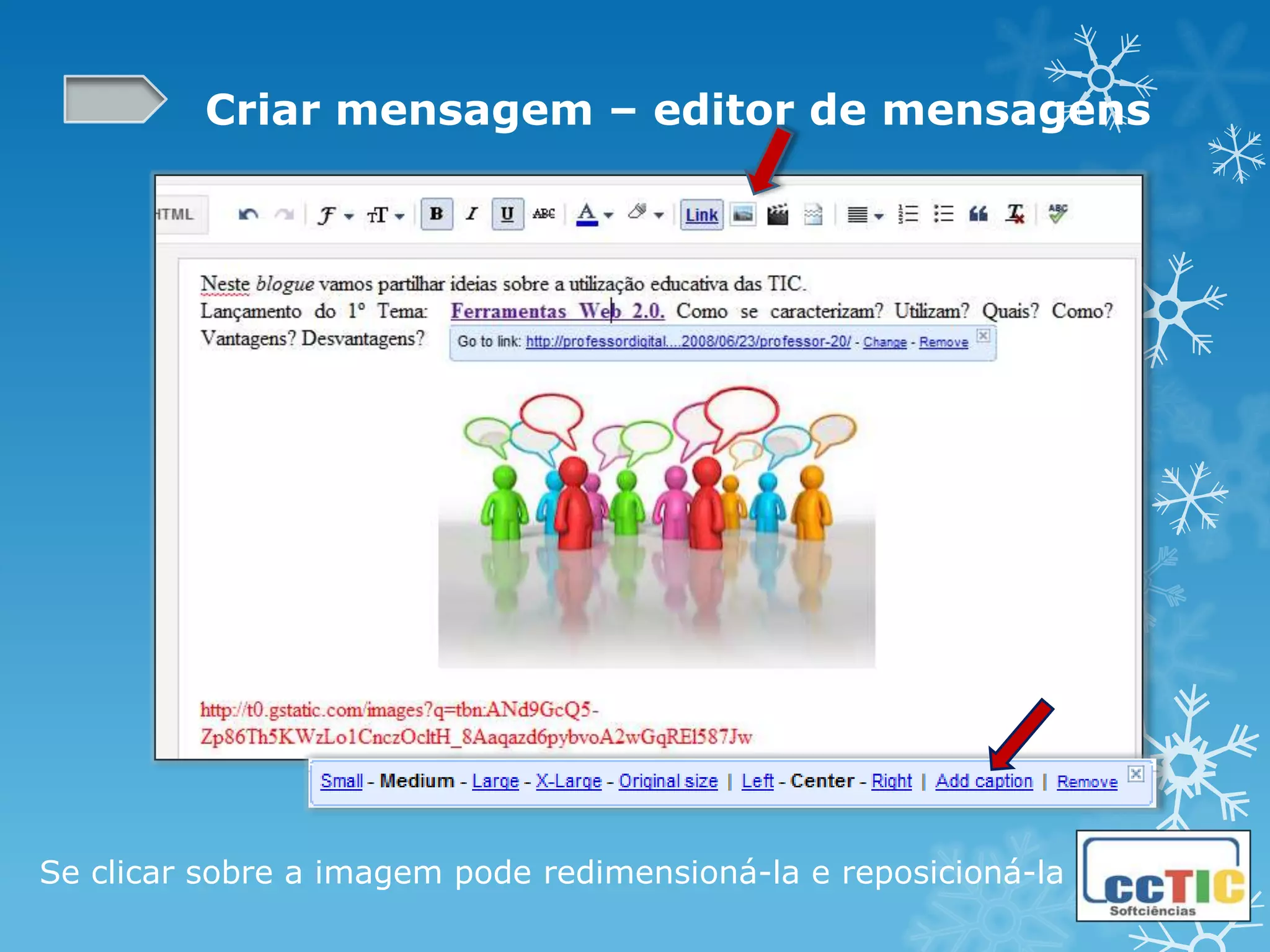Click the Remove formatting icon
Screen dimensions: 1270x952
pyautogui.click(x=1015, y=214)
